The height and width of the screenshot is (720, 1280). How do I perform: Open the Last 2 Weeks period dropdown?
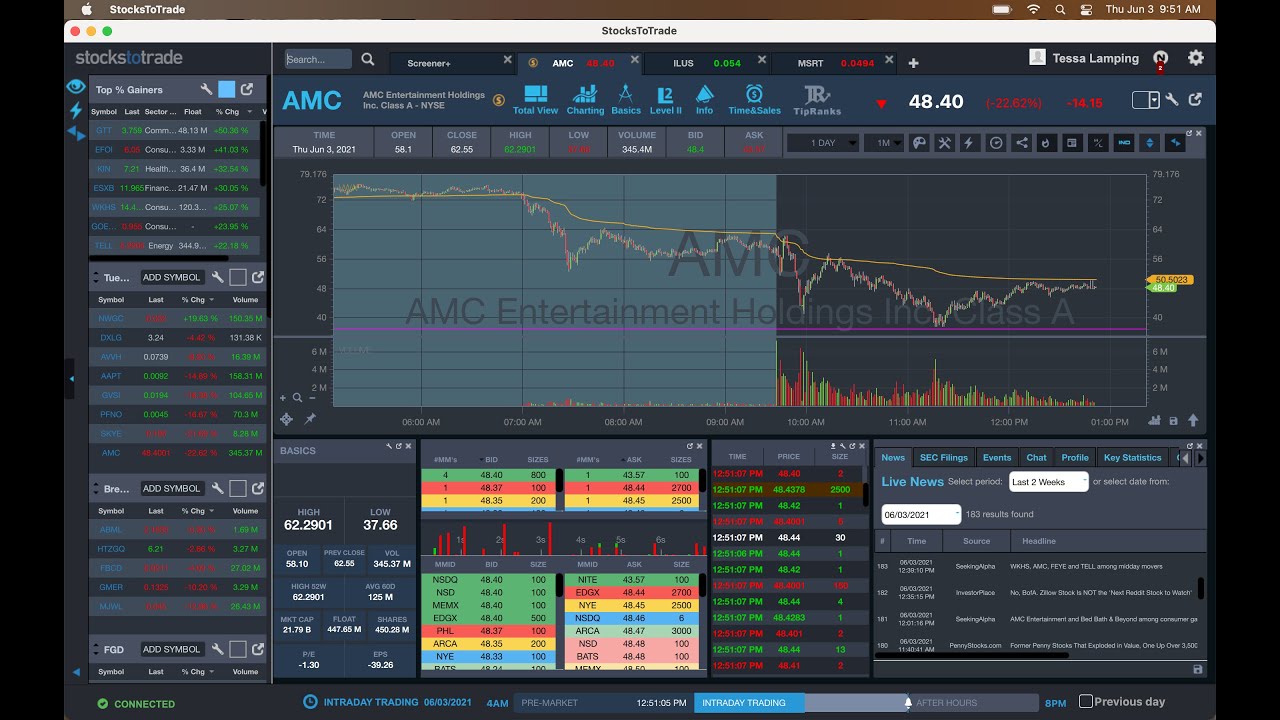click(x=1049, y=482)
